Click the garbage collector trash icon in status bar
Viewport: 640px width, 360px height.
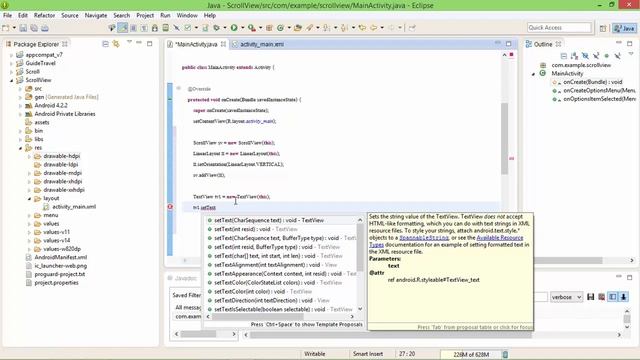pyautogui.click(x=505, y=354)
